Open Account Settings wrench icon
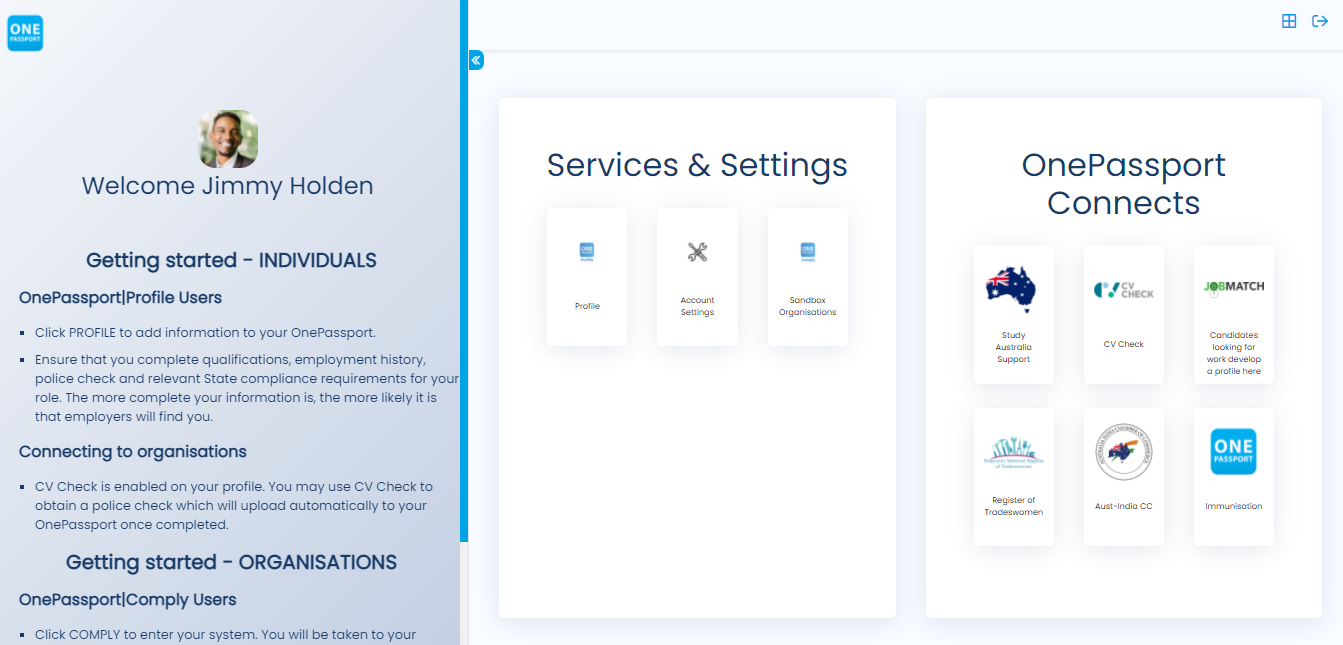The height and width of the screenshot is (645, 1343). point(697,252)
